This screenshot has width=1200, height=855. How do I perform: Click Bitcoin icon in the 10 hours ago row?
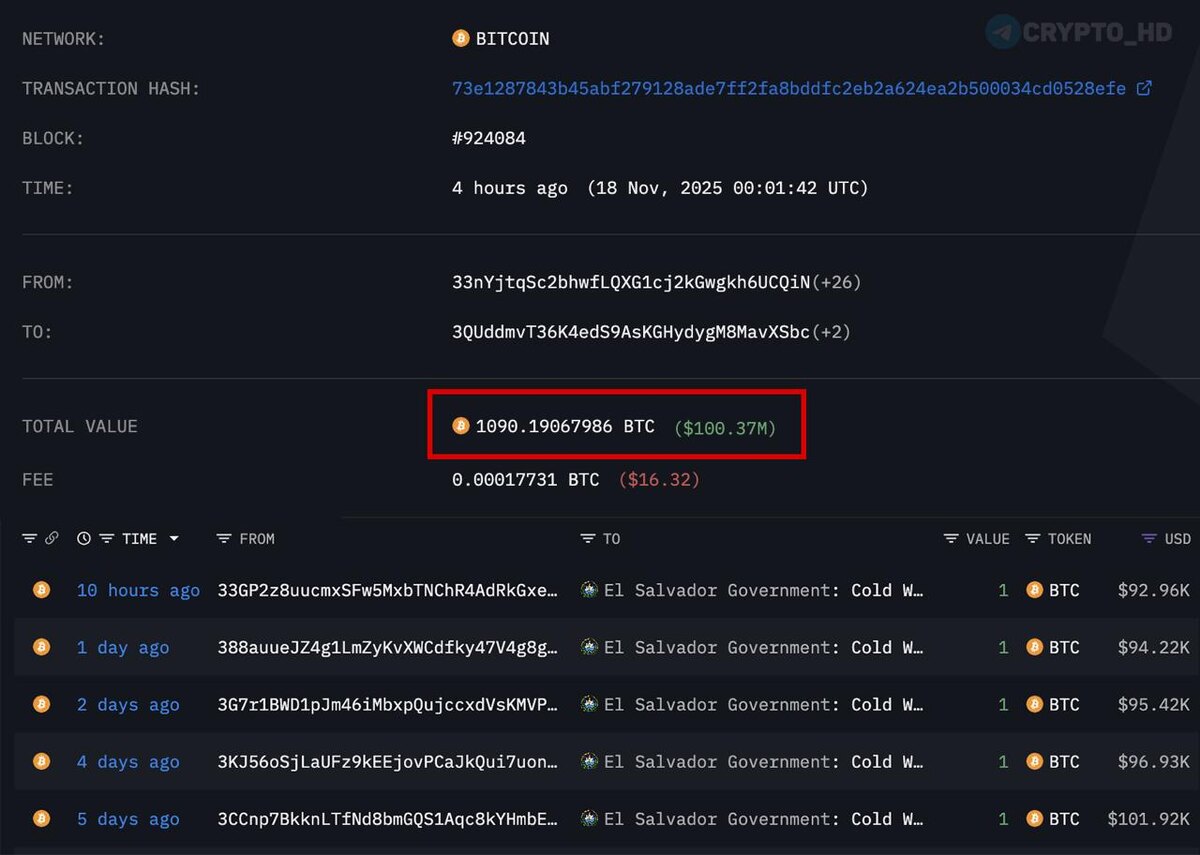pos(41,590)
